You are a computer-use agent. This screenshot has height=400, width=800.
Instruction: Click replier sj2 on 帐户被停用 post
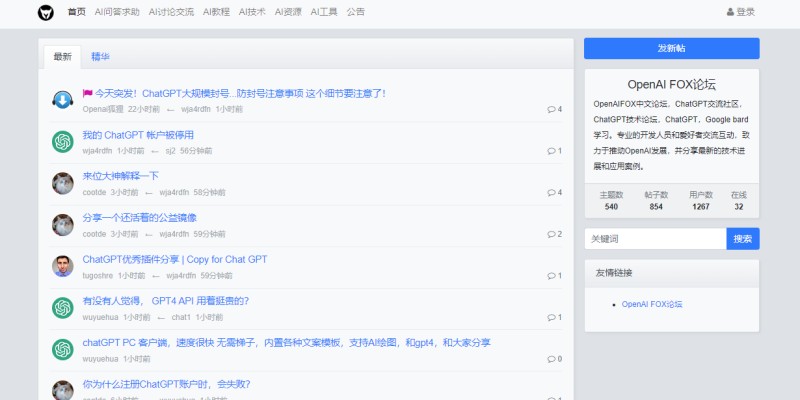pyautogui.click(x=170, y=151)
